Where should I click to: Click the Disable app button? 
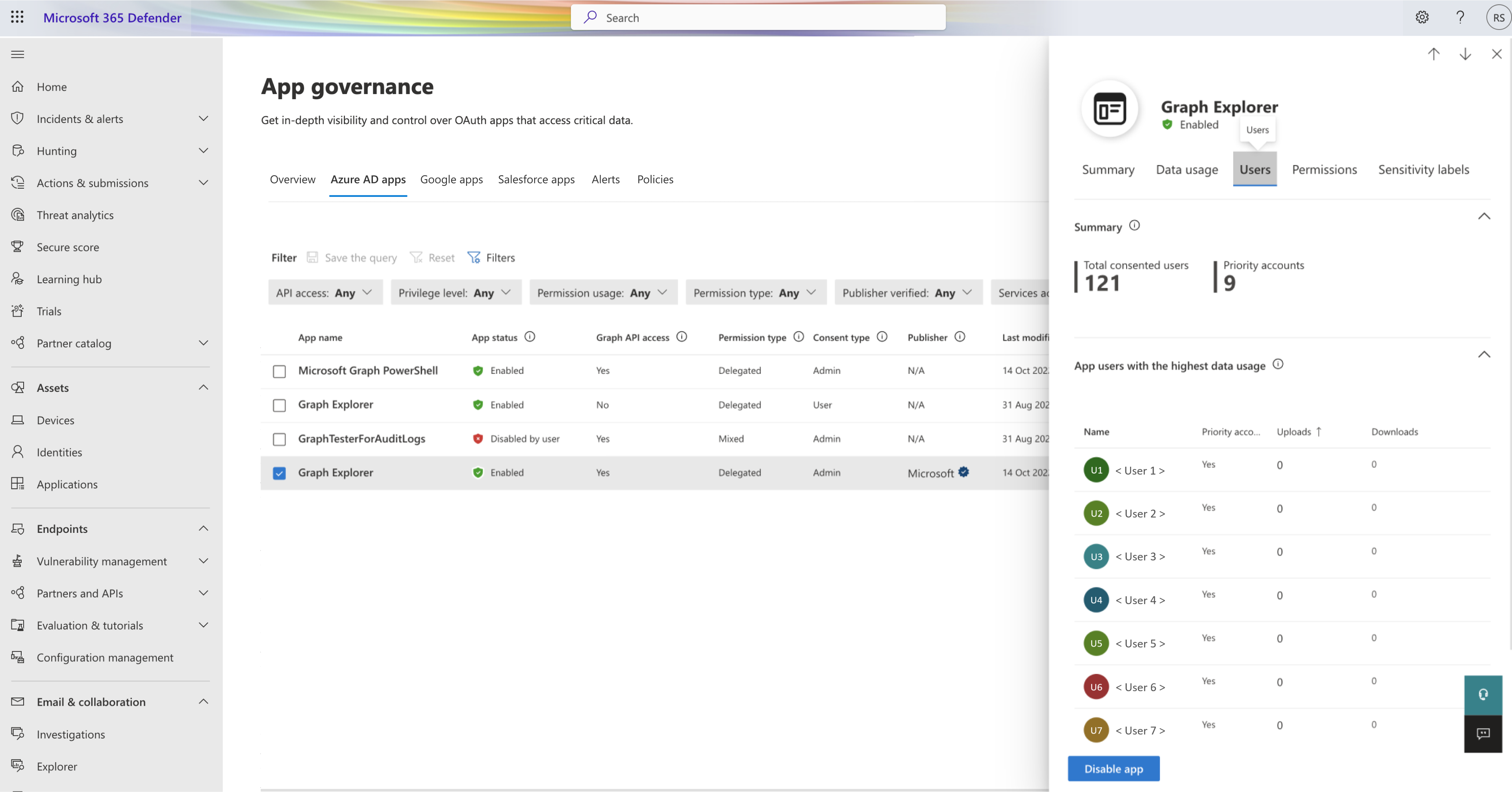(x=1113, y=768)
